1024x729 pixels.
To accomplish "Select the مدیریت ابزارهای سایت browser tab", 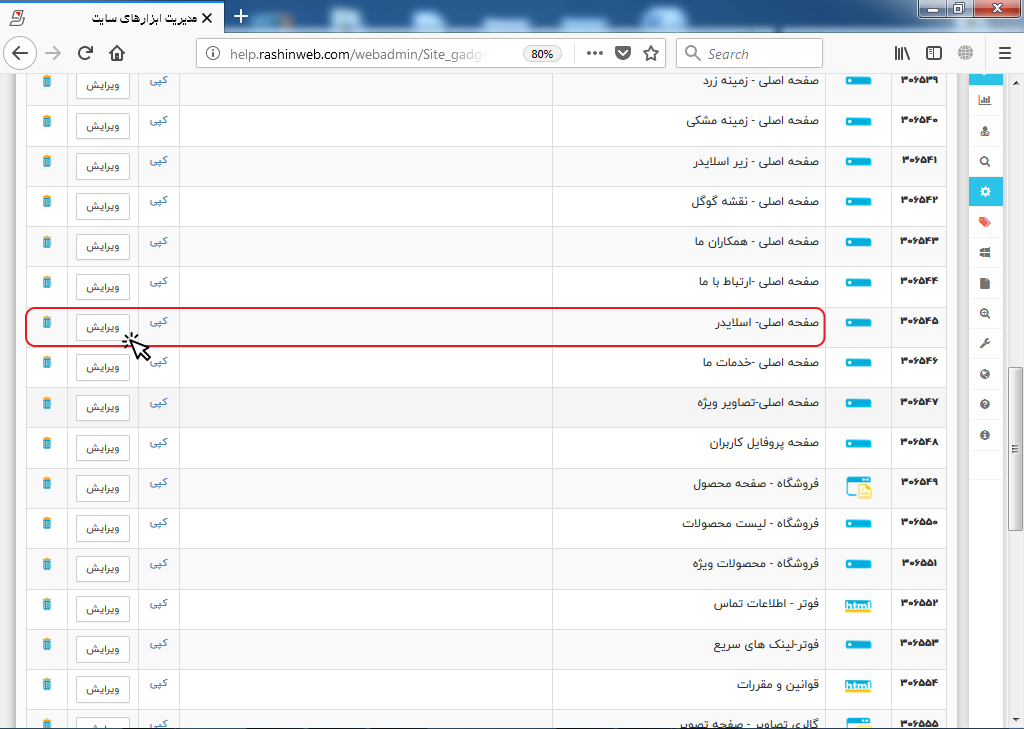I will (112, 18).
